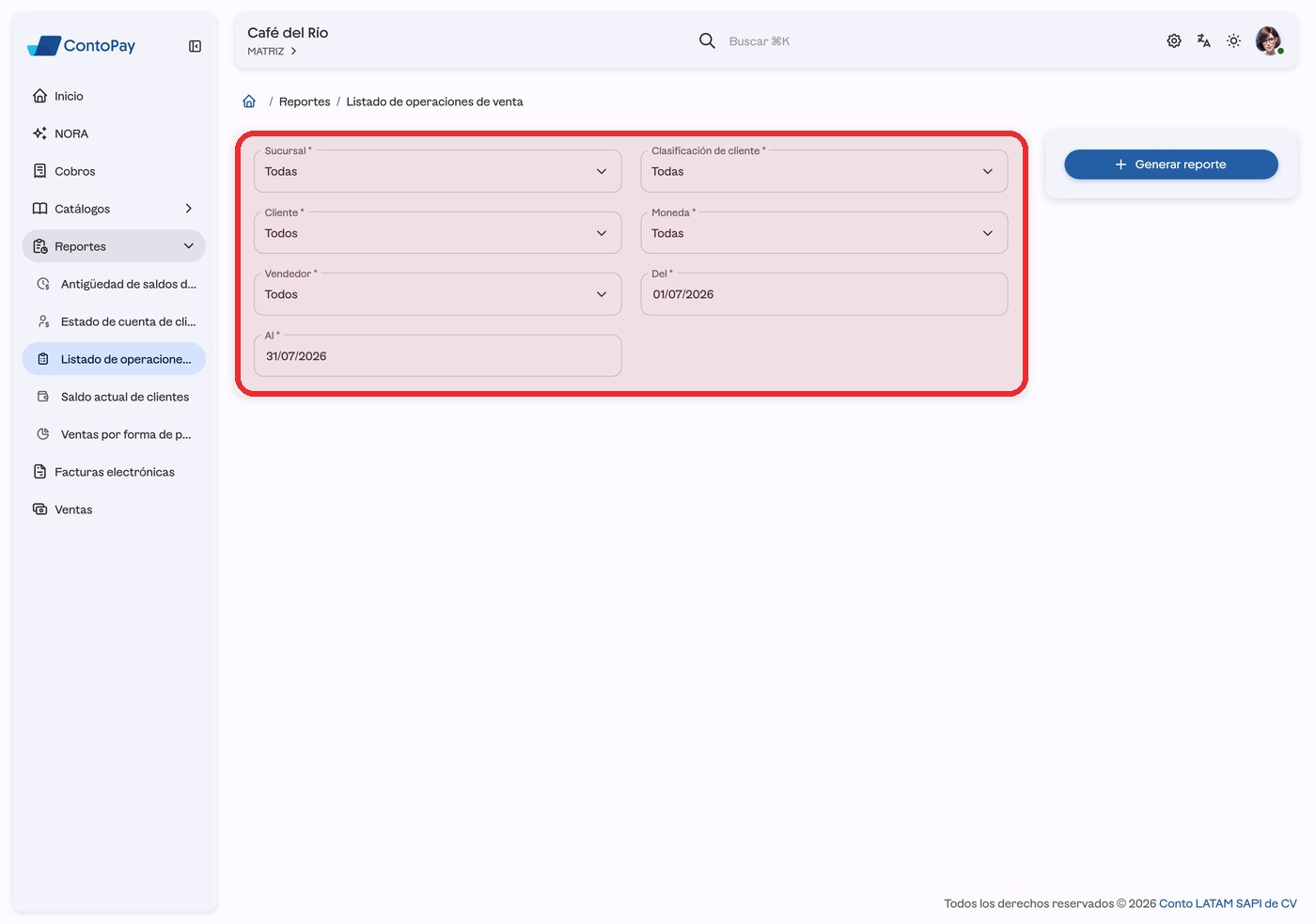Open Ventas in sidebar
This screenshot has height=924, width=1316.
pos(114,509)
